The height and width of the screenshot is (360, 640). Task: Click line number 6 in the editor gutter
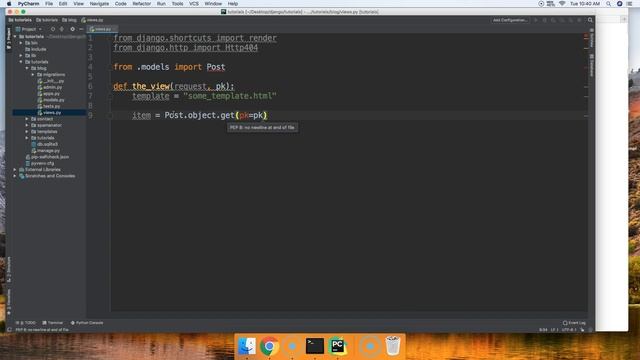[90, 86]
